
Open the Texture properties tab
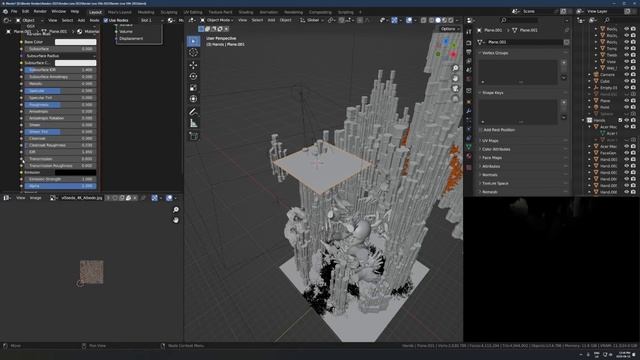pyautogui.click(x=469, y=167)
